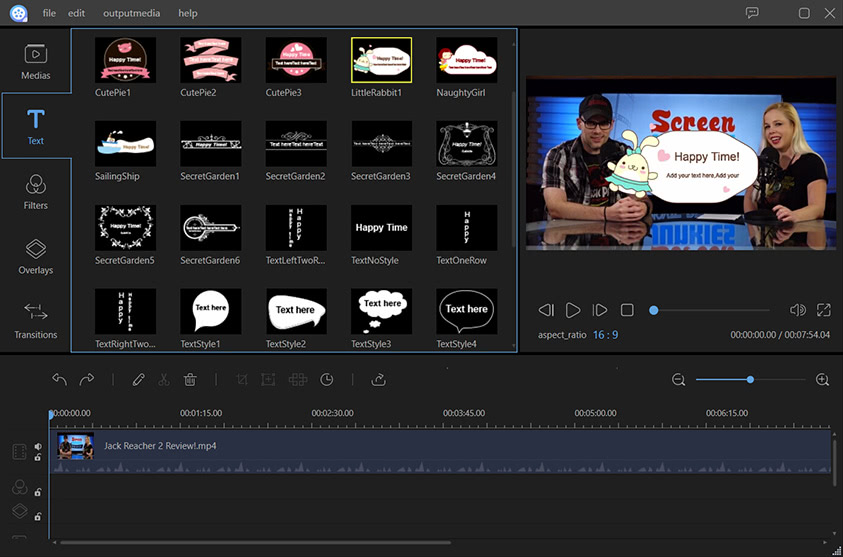Image resolution: width=843 pixels, height=557 pixels.
Task: Toggle the lock on the video track
Action: [x=38, y=458]
